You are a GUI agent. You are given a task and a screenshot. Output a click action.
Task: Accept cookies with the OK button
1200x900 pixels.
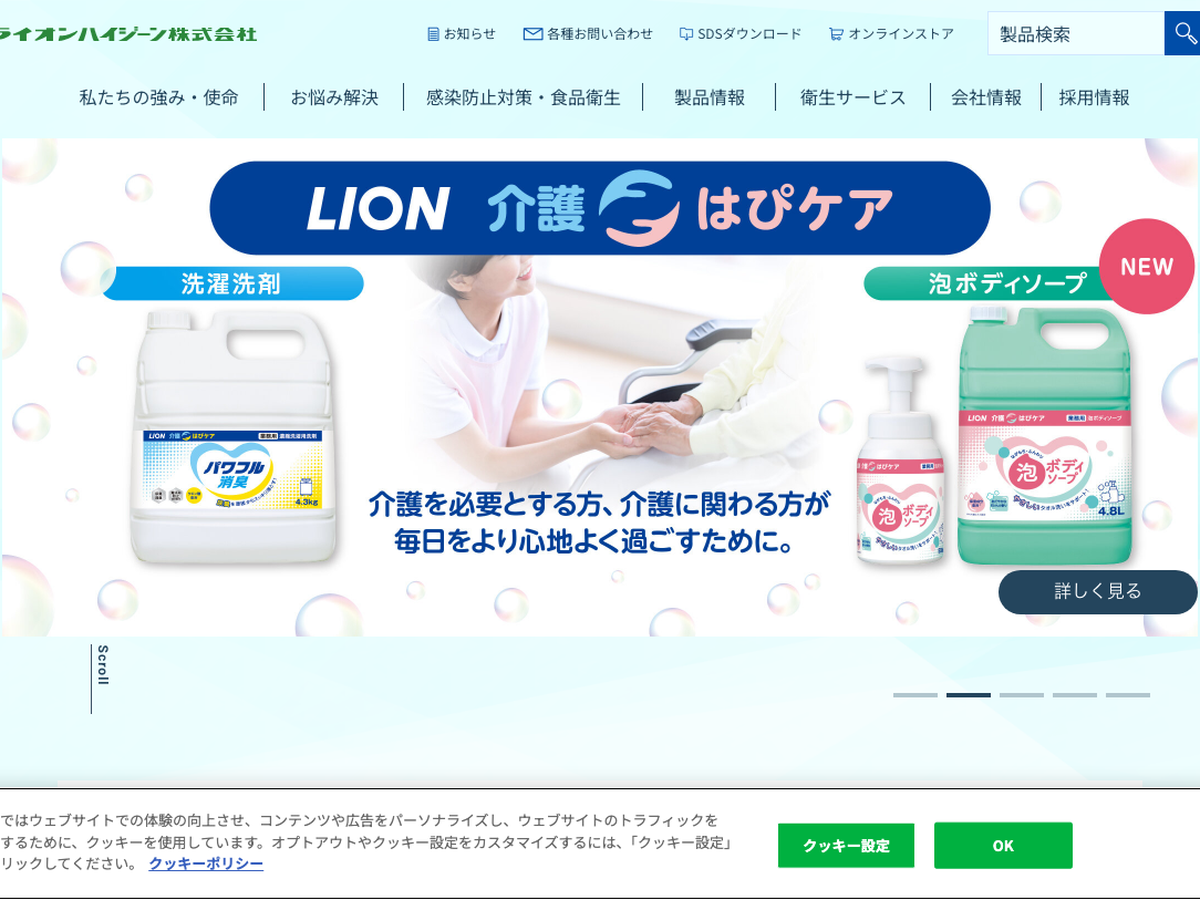click(1003, 846)
